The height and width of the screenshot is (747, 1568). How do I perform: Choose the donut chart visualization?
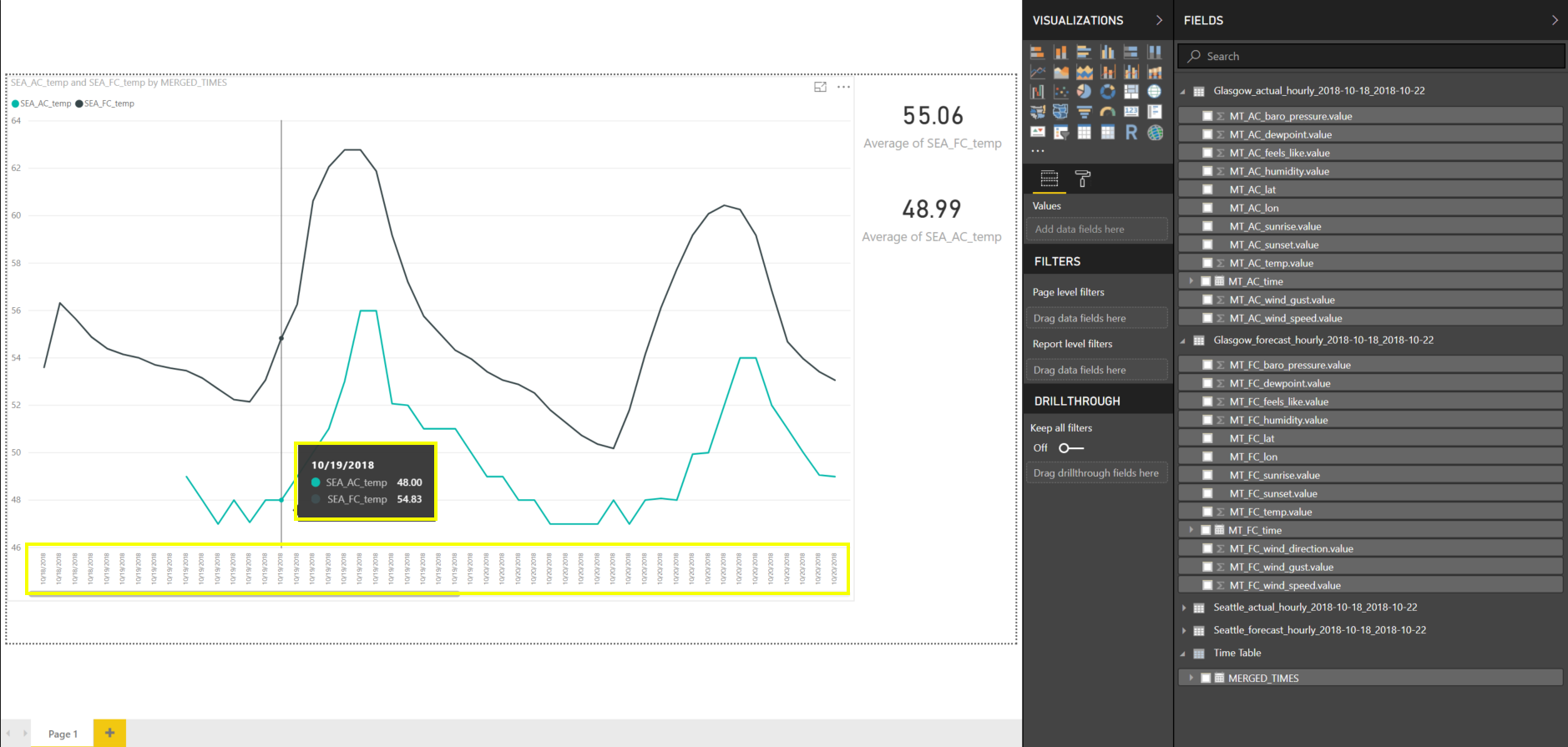(x=1108, y=91)
